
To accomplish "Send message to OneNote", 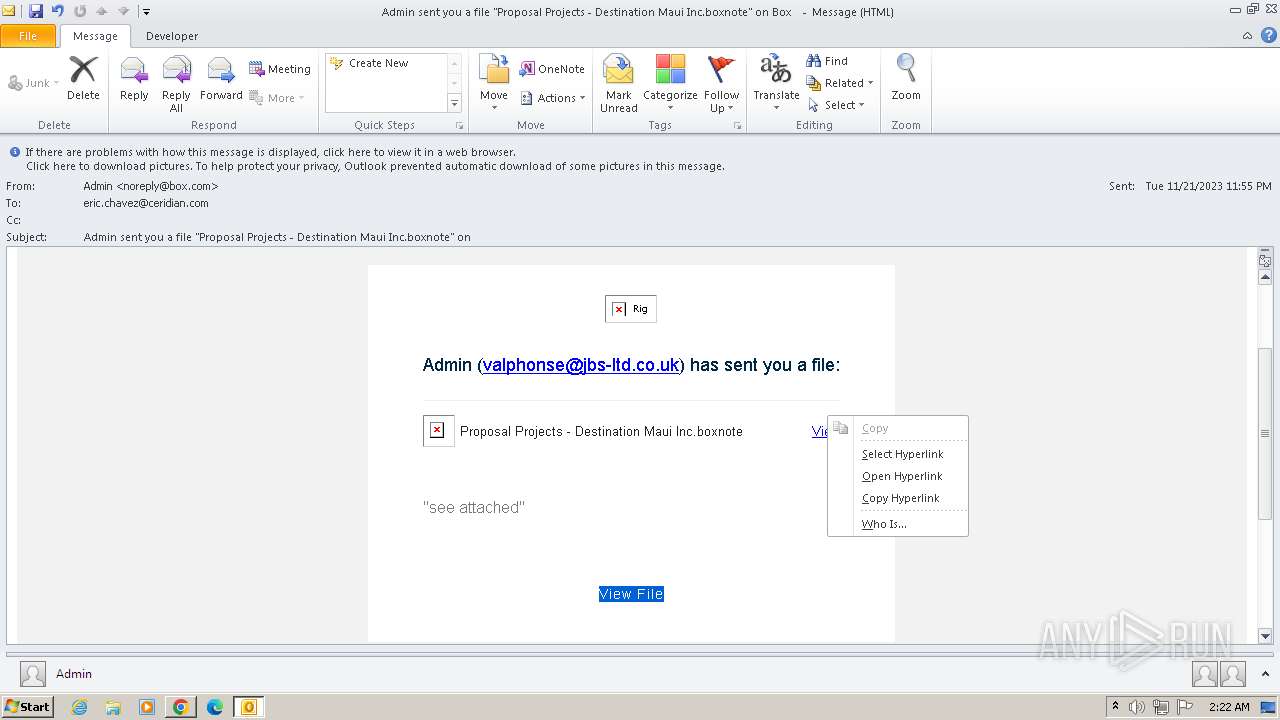I will coord(552,69).
